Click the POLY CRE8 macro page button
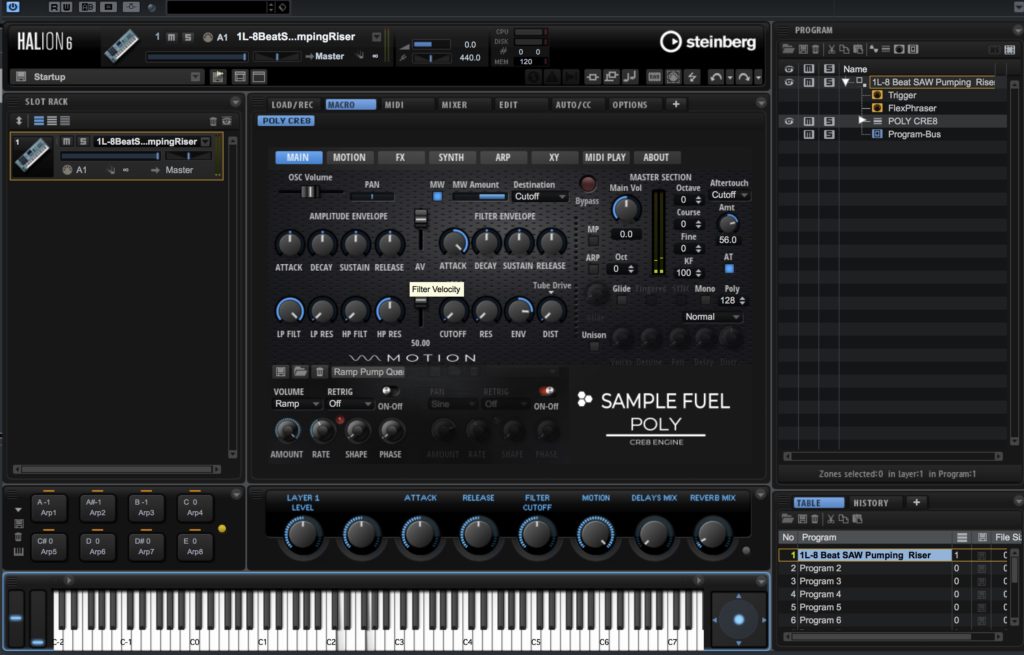 click(x=287, y=121)
